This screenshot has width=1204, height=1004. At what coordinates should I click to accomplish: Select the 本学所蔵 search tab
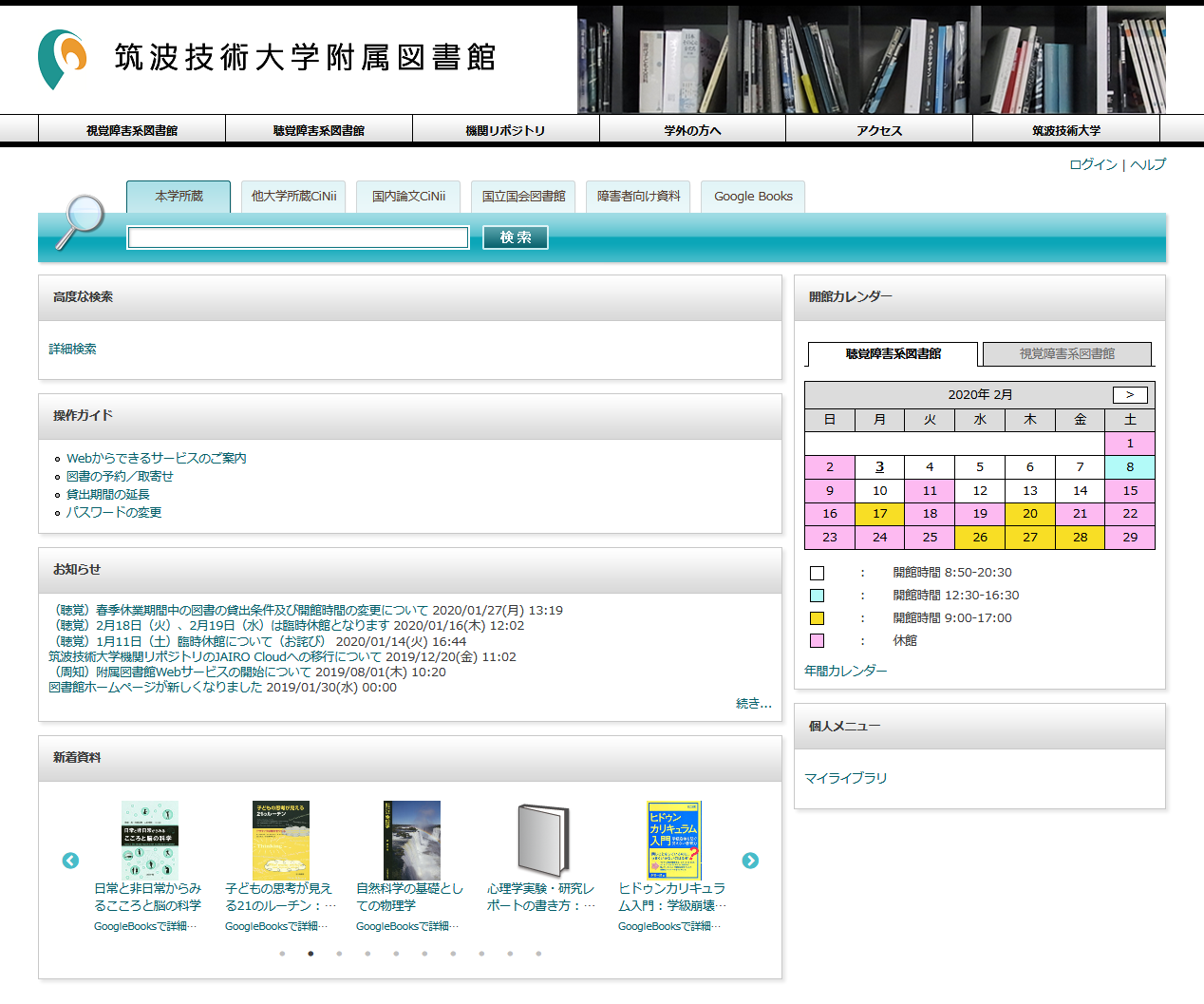(179, 197)
